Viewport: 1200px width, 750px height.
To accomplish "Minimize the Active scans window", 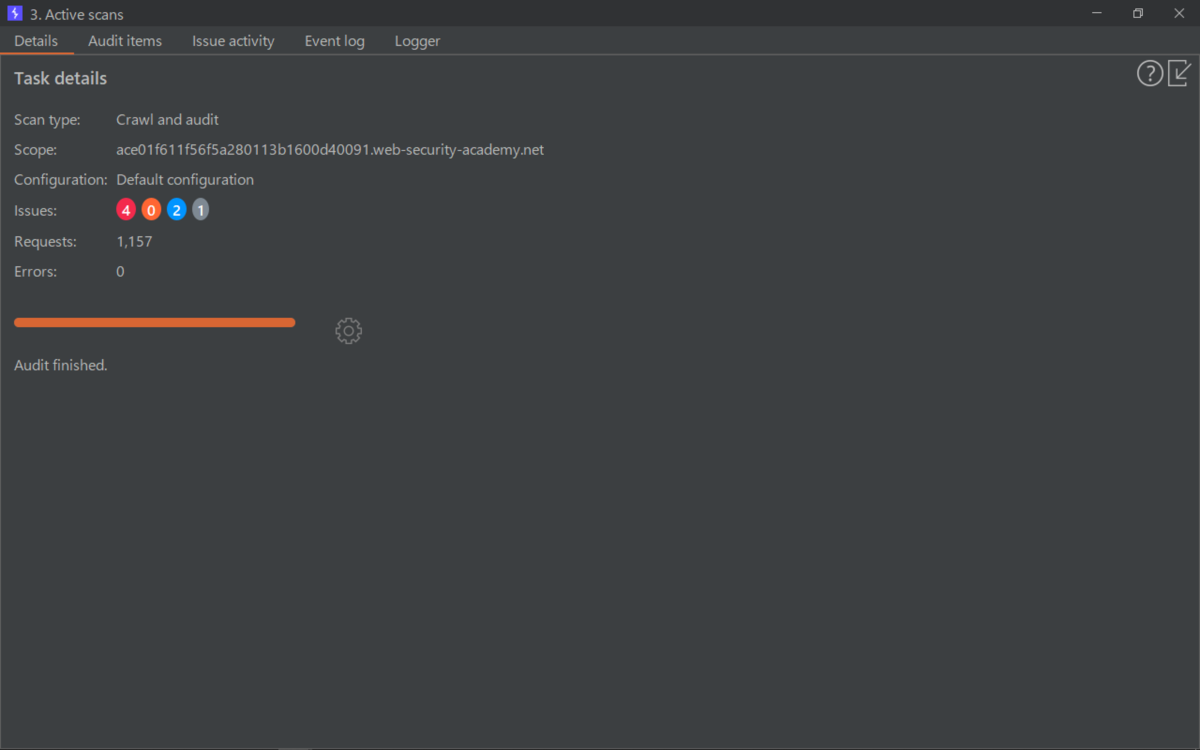I will 1097,14.
